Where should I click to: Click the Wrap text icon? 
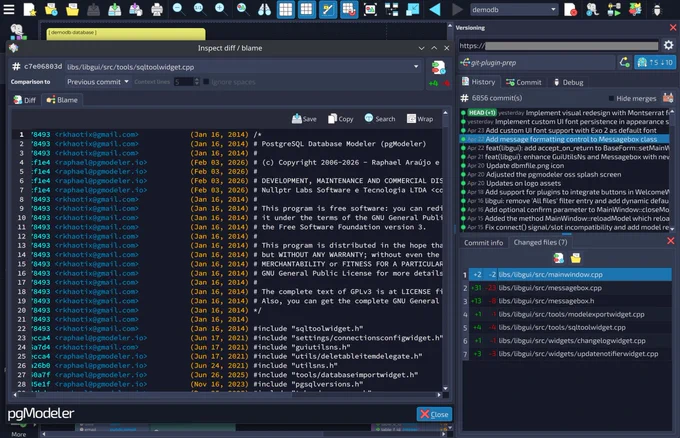coord(420,118)
